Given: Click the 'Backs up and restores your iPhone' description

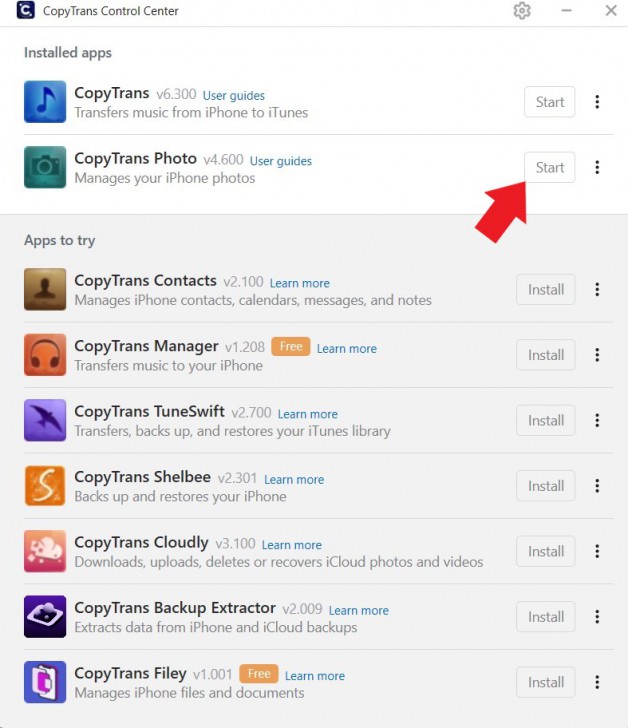Looking at the screenshot, I should (x=181, y=496).
